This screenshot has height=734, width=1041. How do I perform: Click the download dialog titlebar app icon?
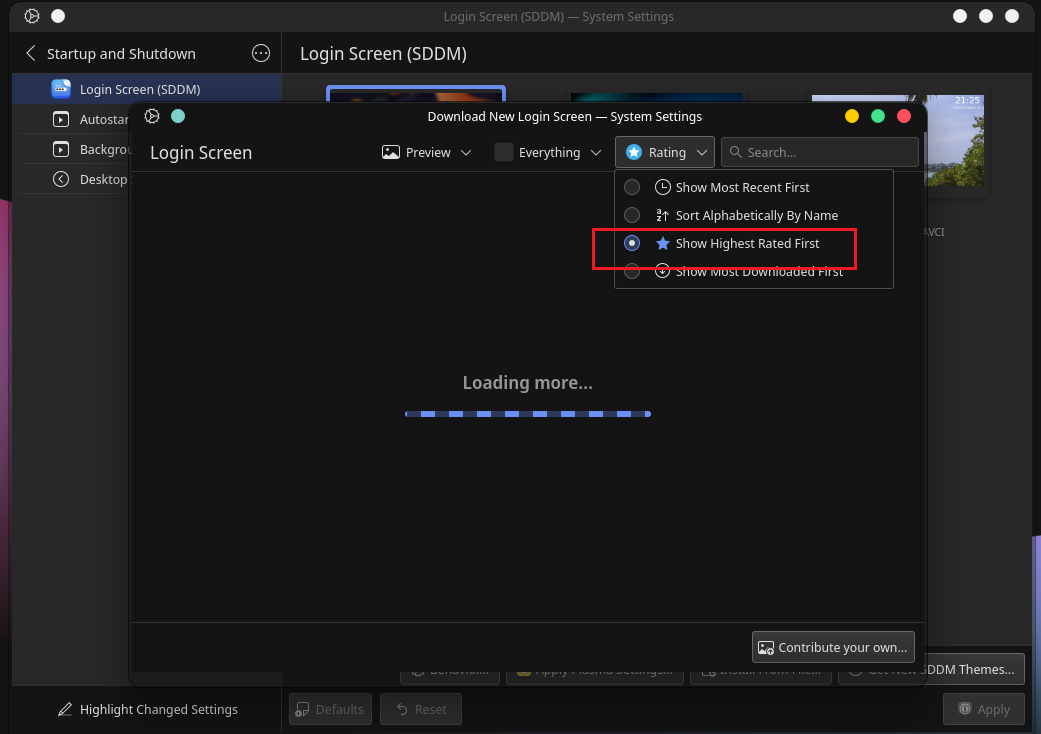[x=152, y=116]
